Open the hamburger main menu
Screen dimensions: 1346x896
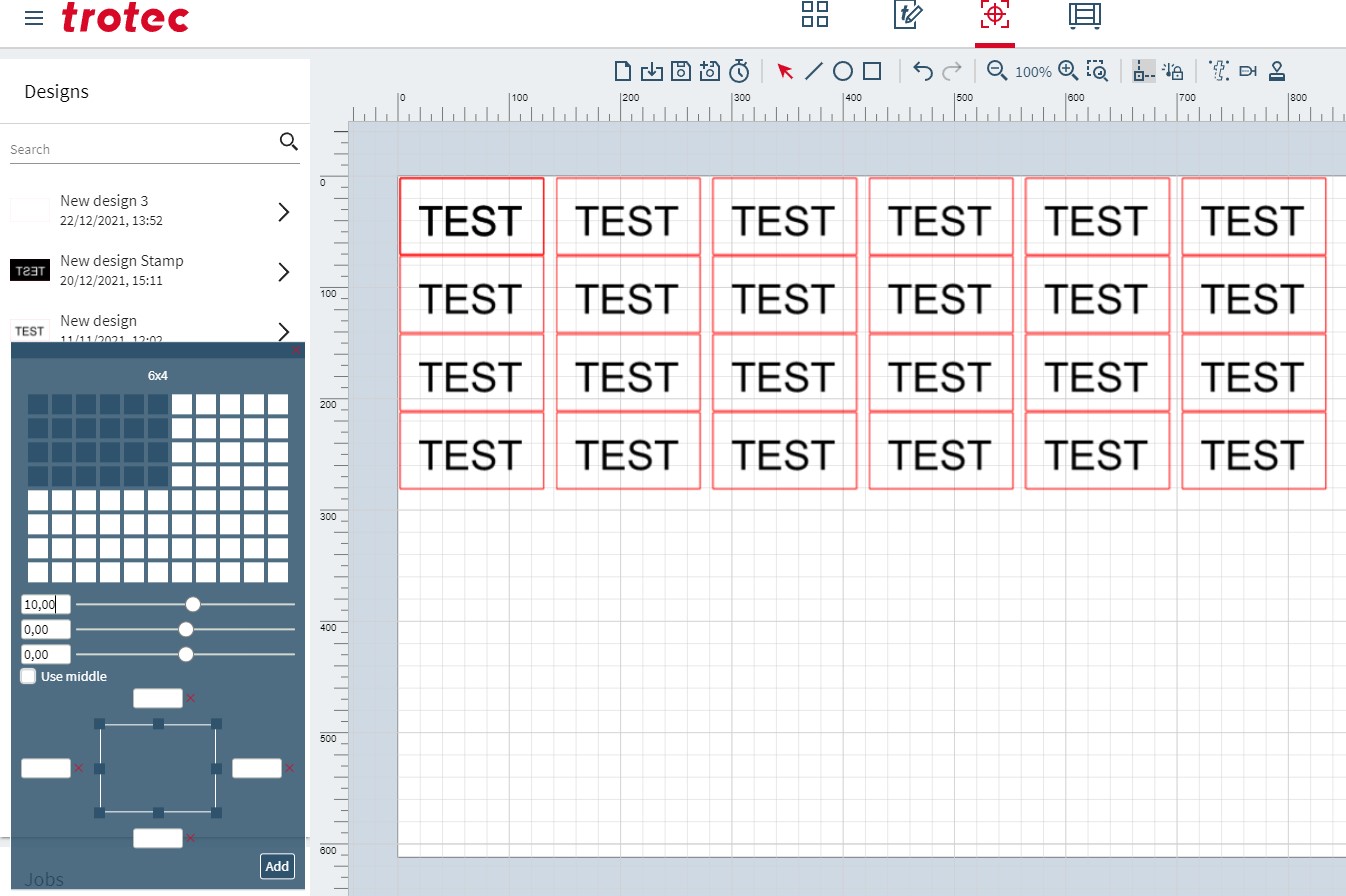(x=34, y=18)
